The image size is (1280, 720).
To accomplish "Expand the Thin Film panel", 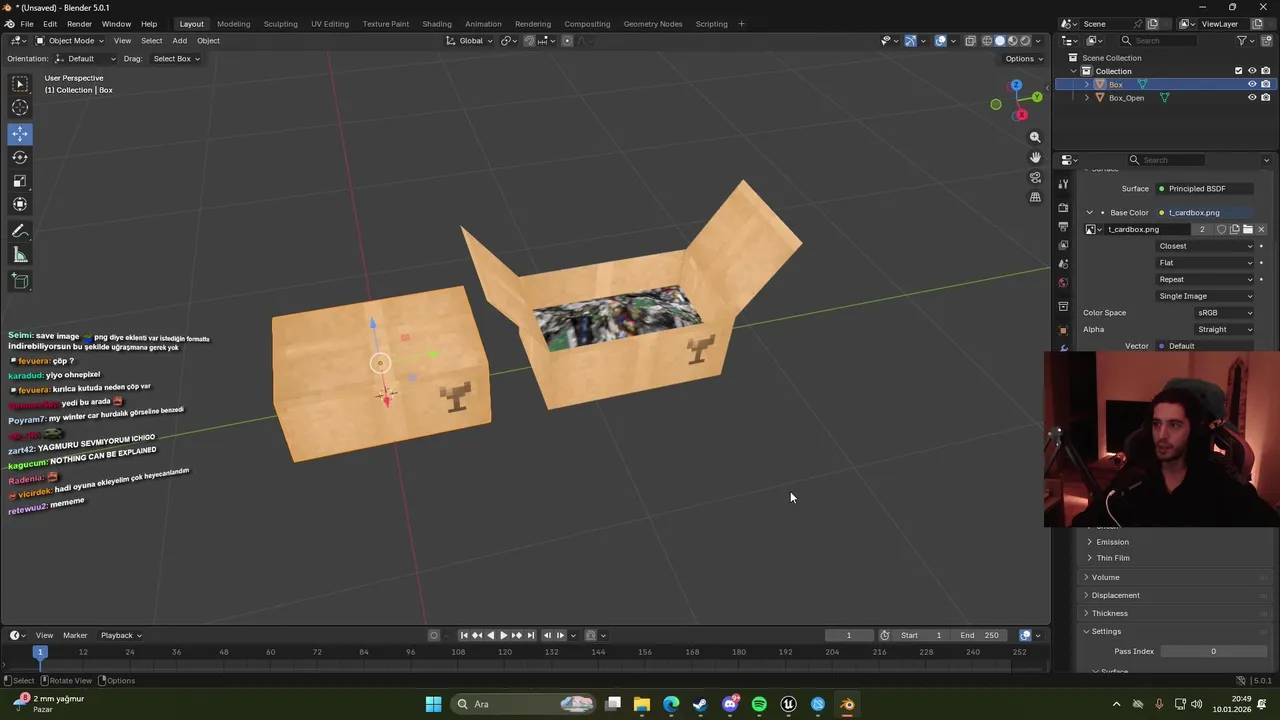I will 1112,558.
